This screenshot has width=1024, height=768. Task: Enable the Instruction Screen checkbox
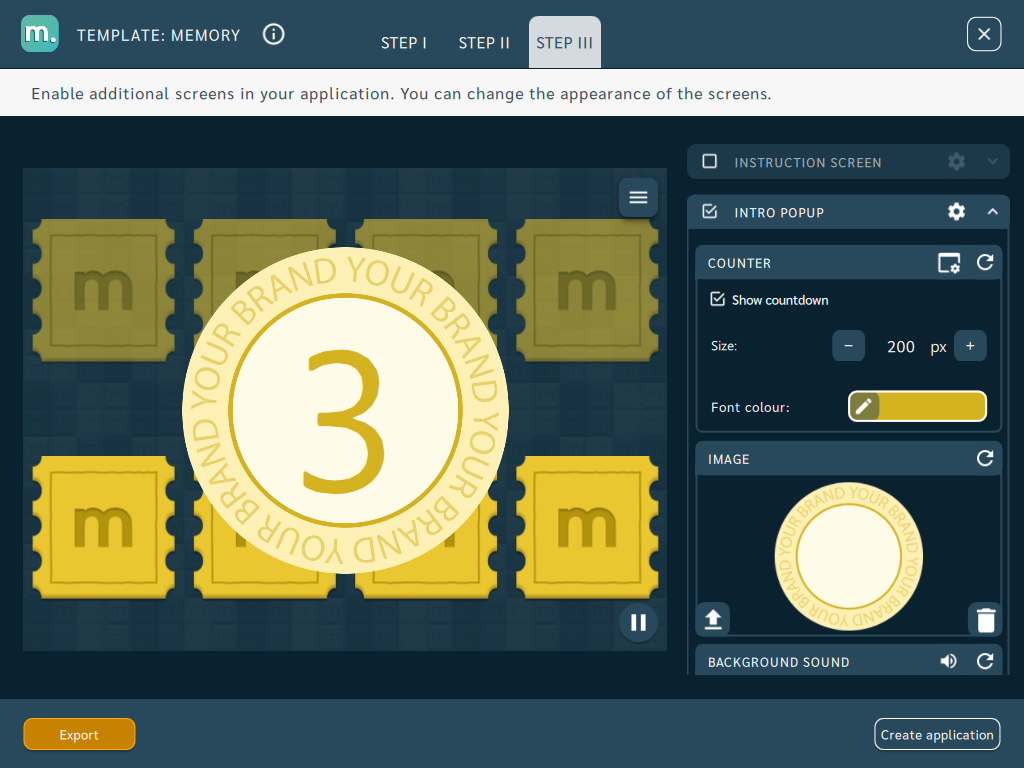click(709, 161)
